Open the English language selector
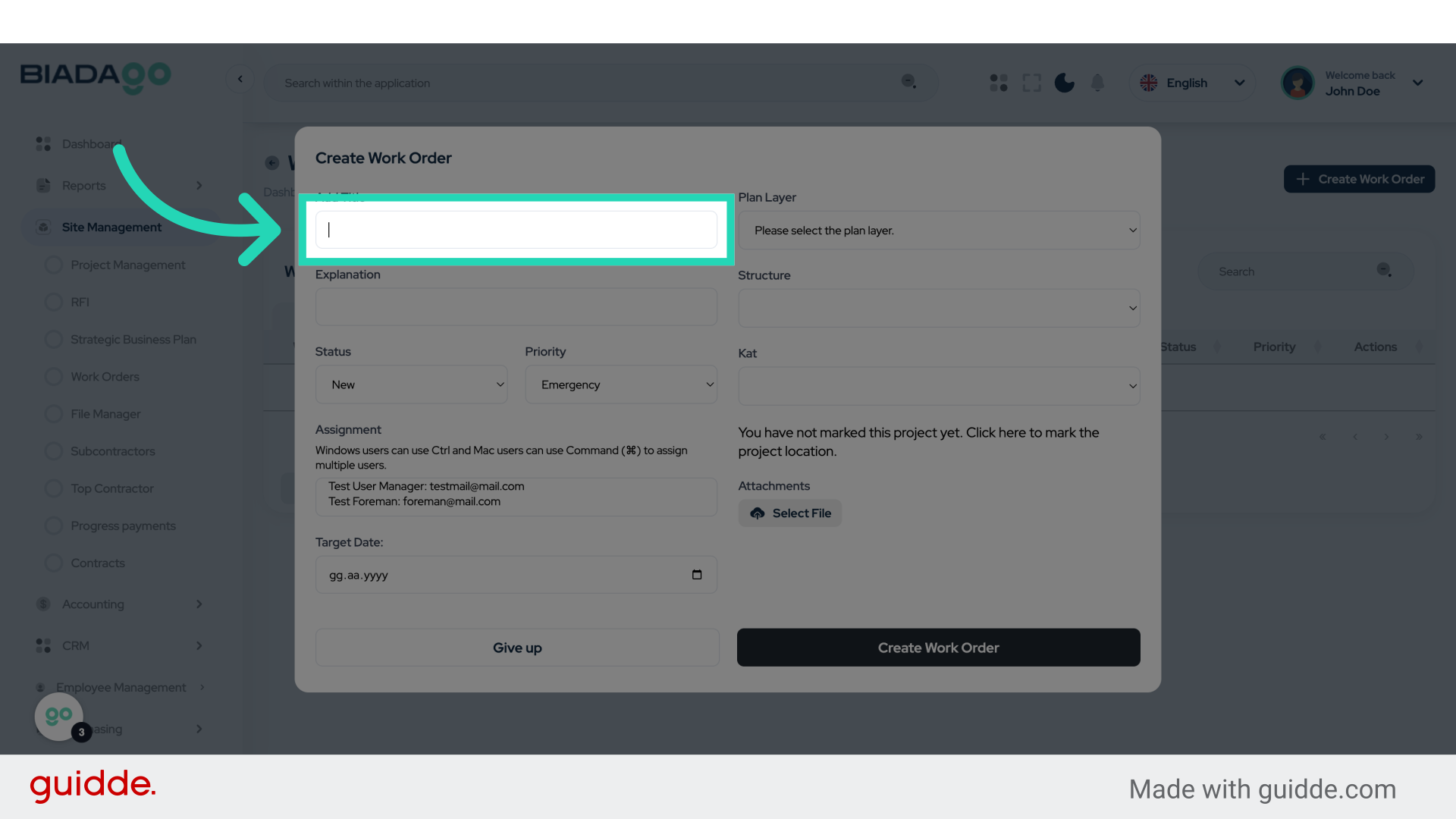This screenshot has height=819, width=1456. pyautogui.click(x=1192, y=83)
